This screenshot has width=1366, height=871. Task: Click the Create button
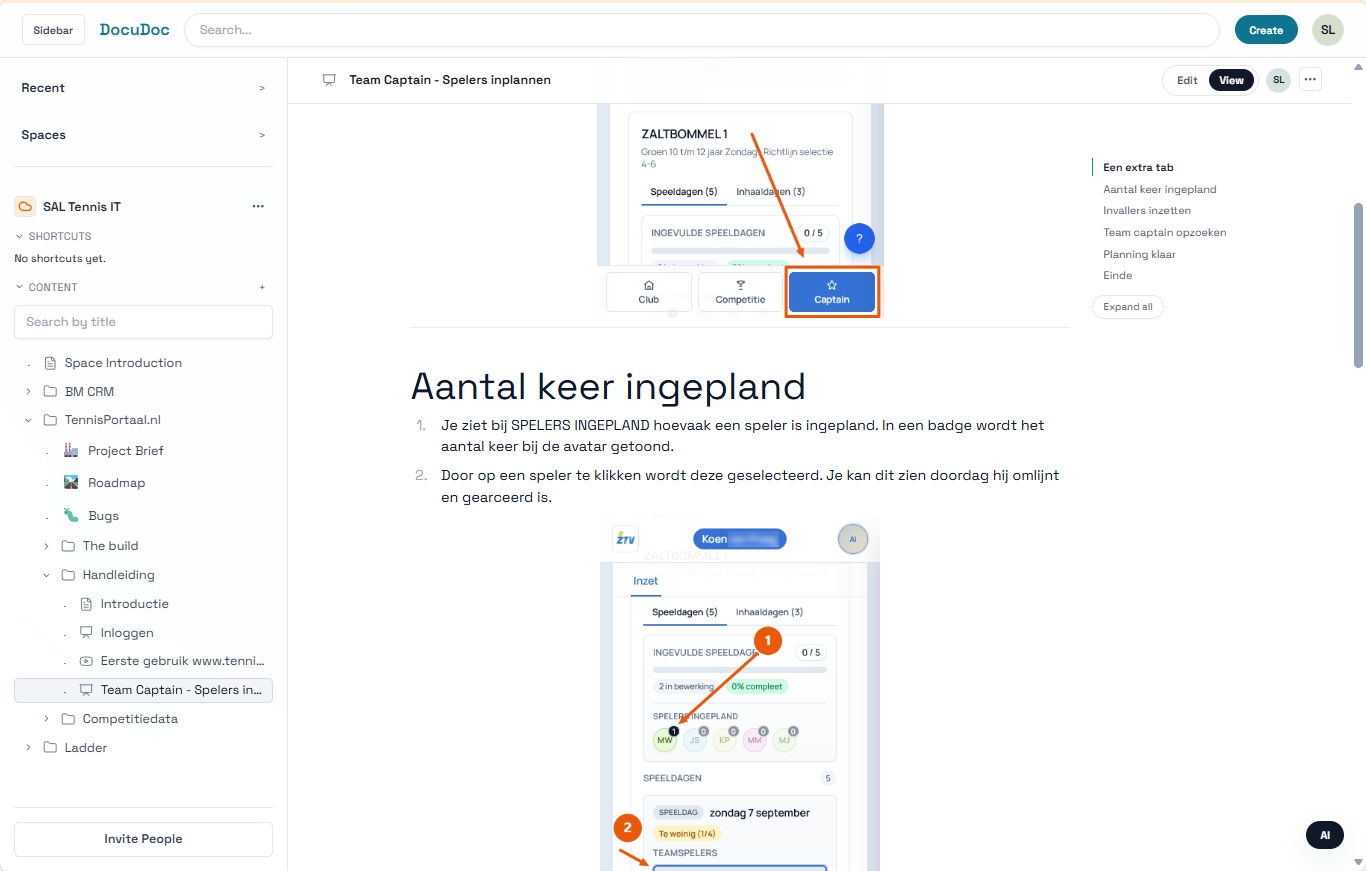pyautogui.click(x=1266, y=29)
